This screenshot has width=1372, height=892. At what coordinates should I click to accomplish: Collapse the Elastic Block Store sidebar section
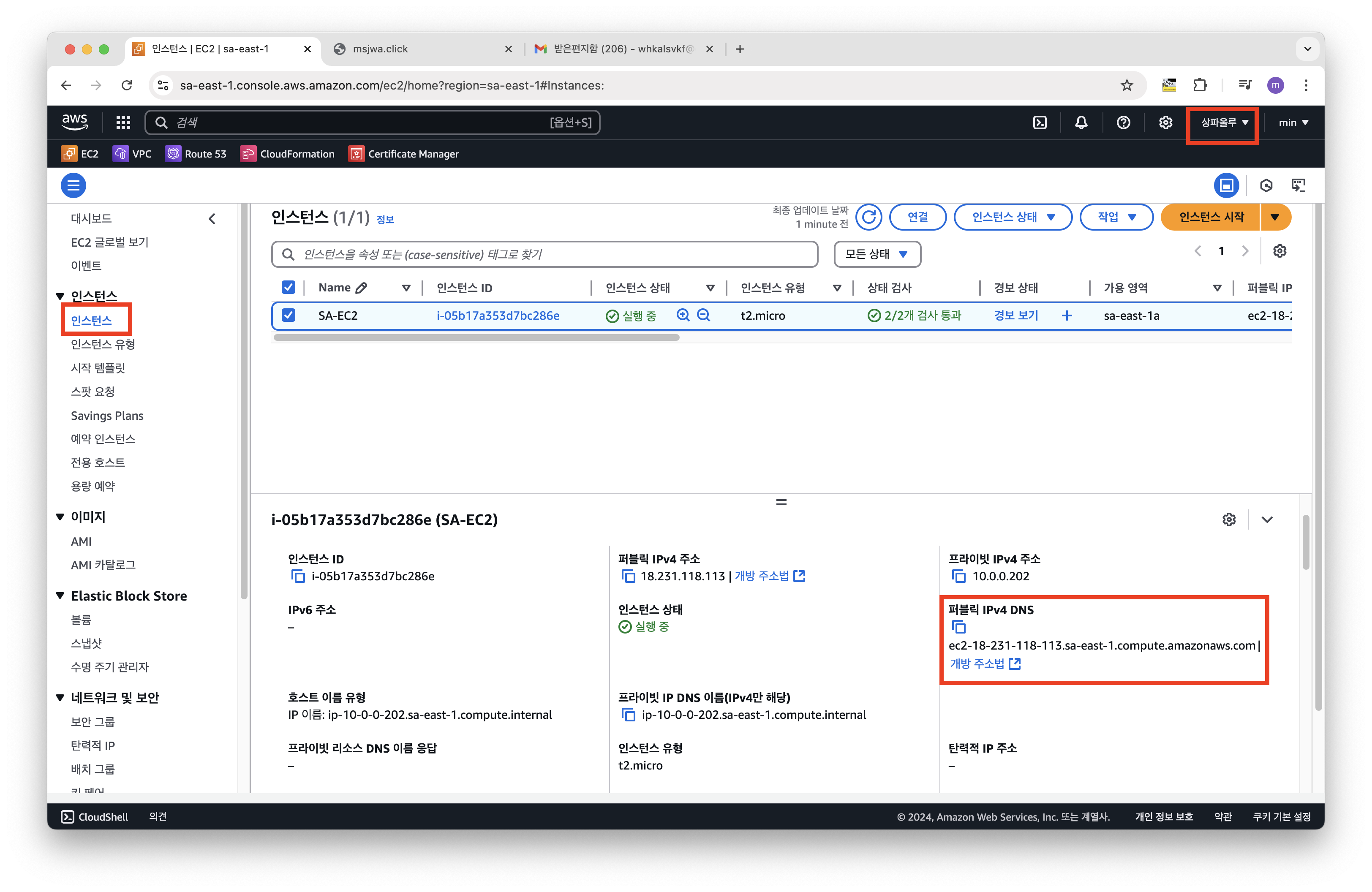tap(60, 596)
